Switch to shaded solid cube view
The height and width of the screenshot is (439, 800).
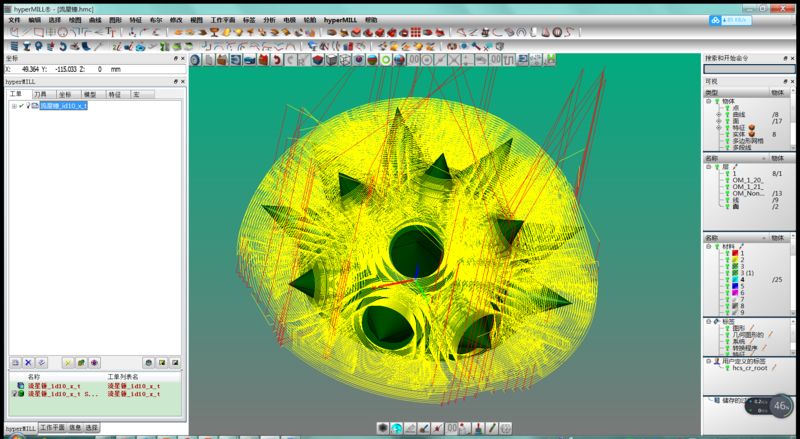tap(332, 60)
